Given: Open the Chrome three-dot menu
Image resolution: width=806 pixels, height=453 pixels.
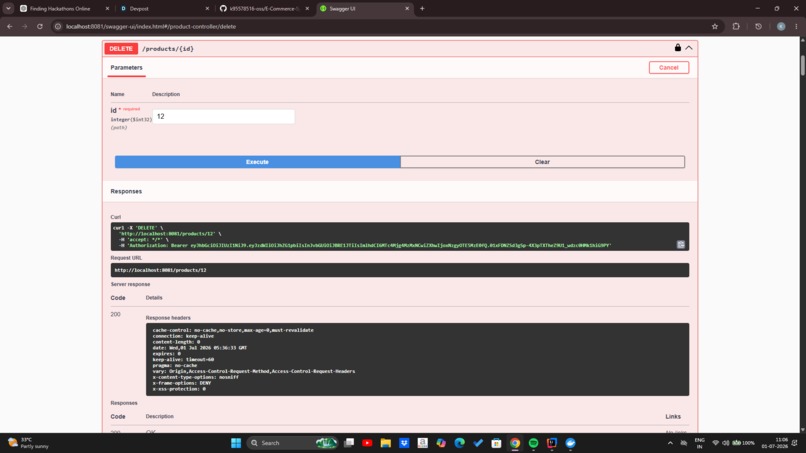Looking at the screenshot, I should (796, 26).
